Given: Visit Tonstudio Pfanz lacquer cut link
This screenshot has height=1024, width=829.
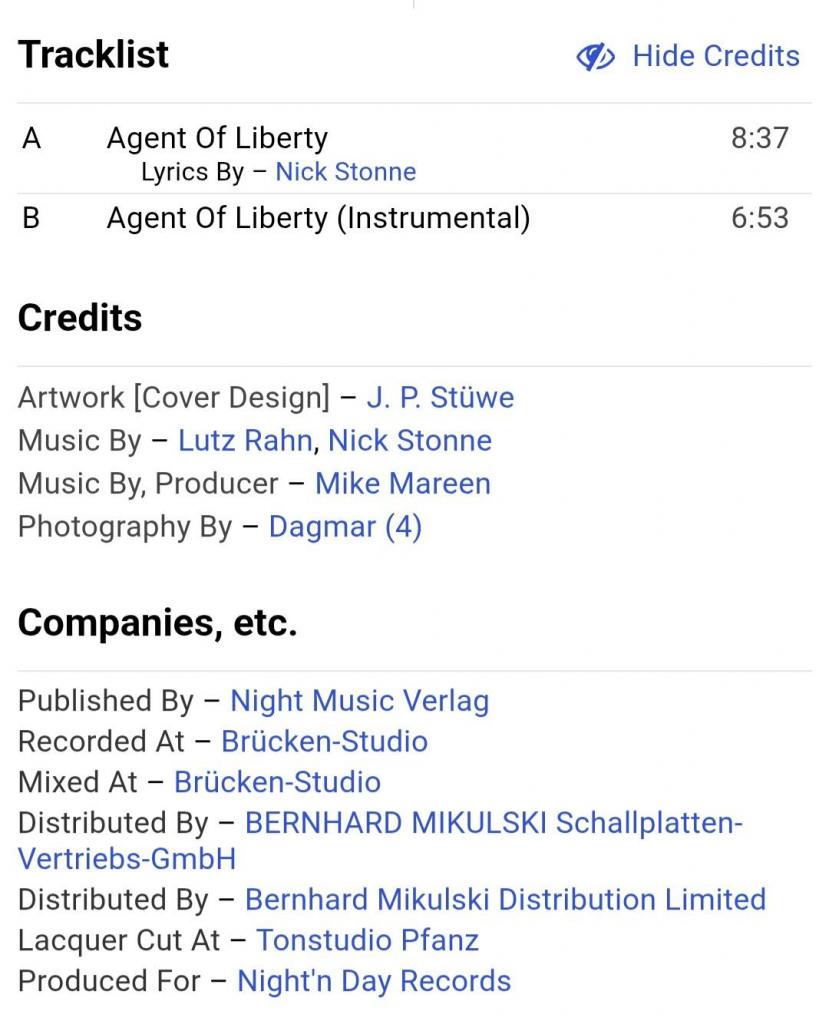Looking at the screenshot, I should coord(367,941).
